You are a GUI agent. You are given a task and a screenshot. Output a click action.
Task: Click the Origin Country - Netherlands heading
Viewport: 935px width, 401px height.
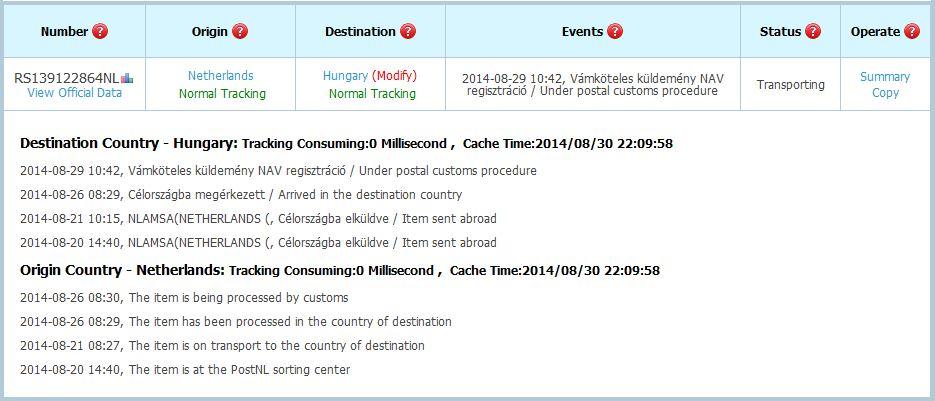click(122, 270)
